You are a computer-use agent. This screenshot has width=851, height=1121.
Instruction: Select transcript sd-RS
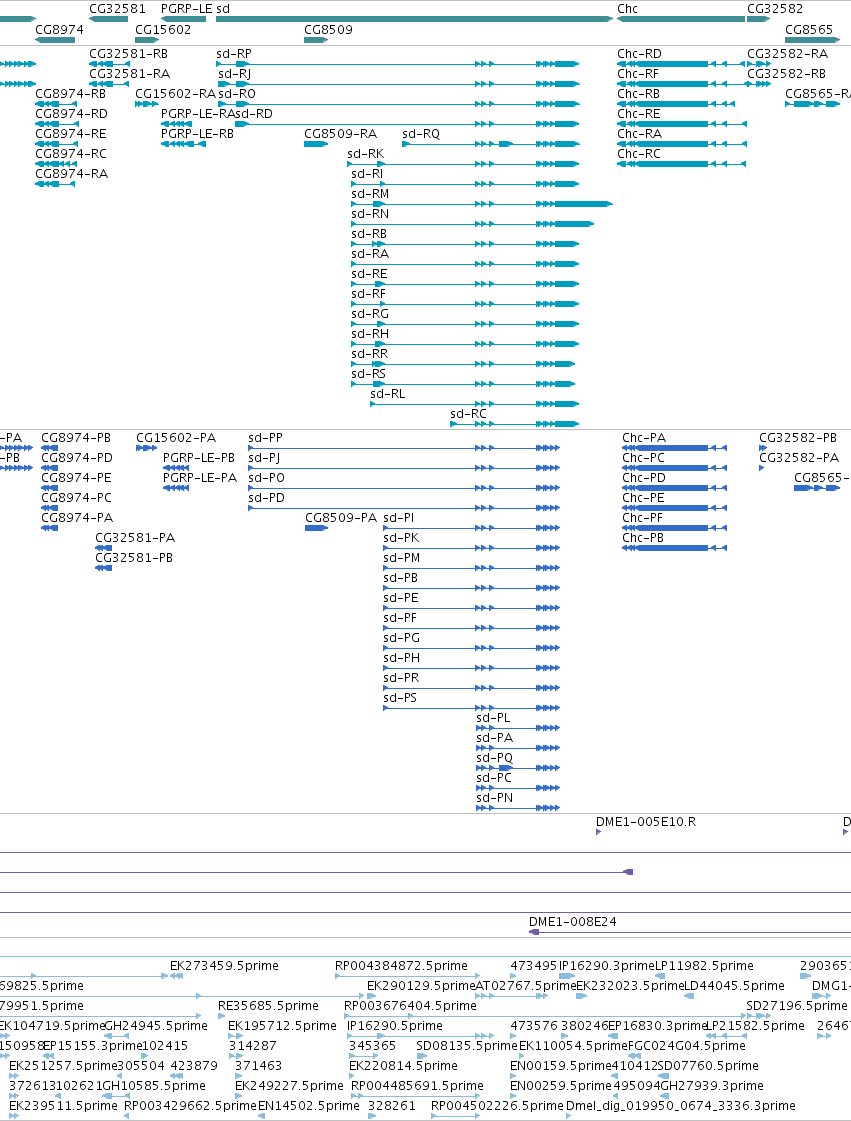pos(463,385)
